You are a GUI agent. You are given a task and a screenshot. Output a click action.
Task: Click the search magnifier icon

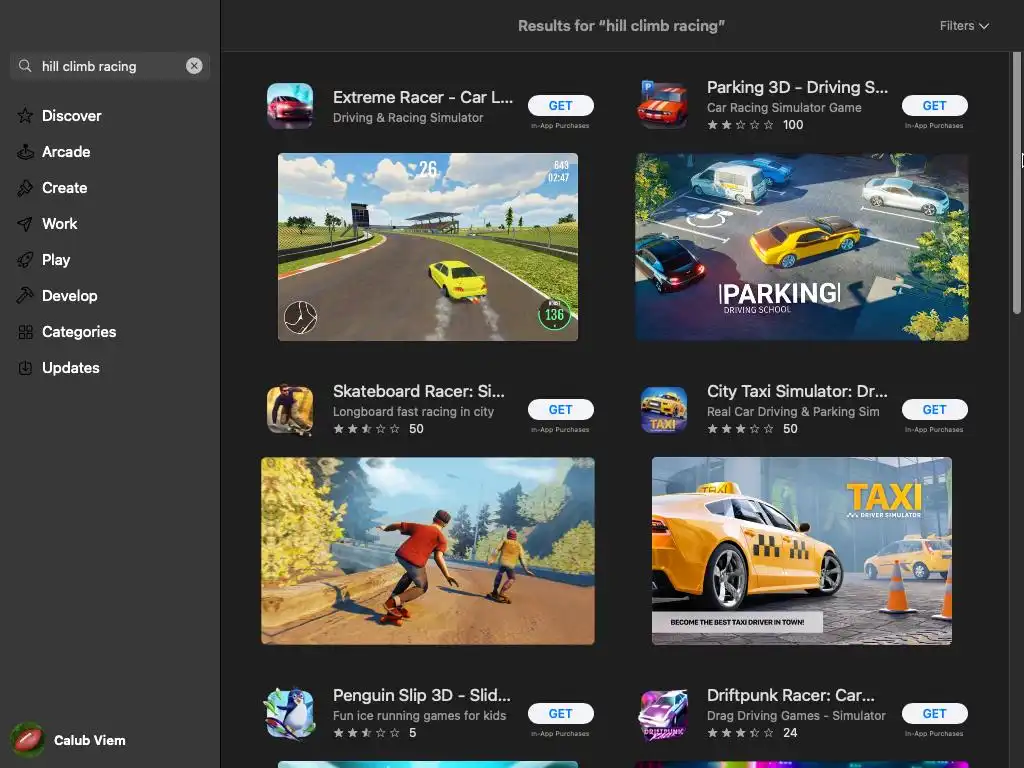tap(25, 66)
